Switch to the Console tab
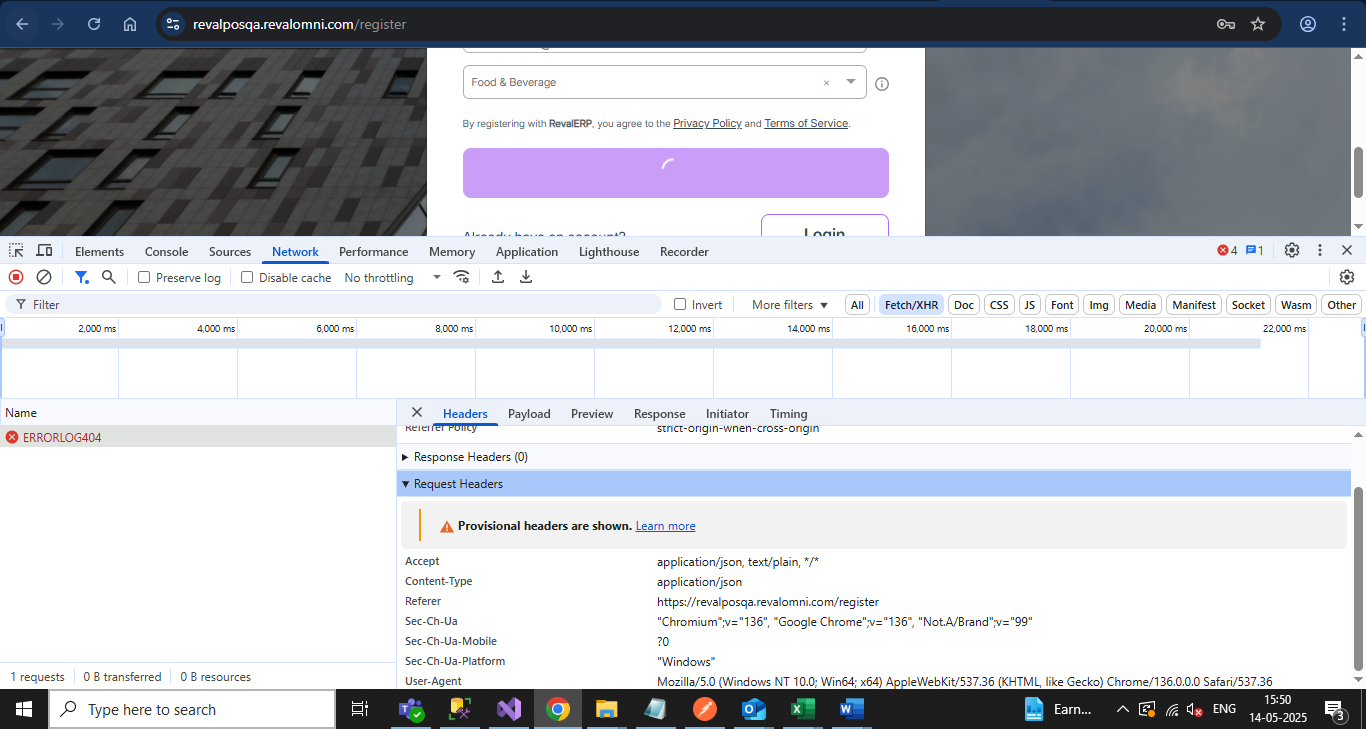The height and width of the screenshot is (729, 1366). point(166,252)
